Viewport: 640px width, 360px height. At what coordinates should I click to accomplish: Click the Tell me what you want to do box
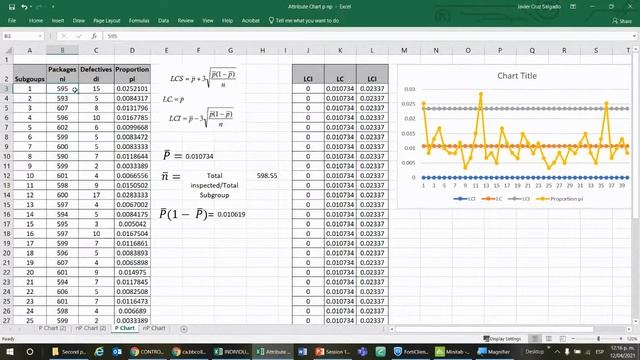coord(304,20)
